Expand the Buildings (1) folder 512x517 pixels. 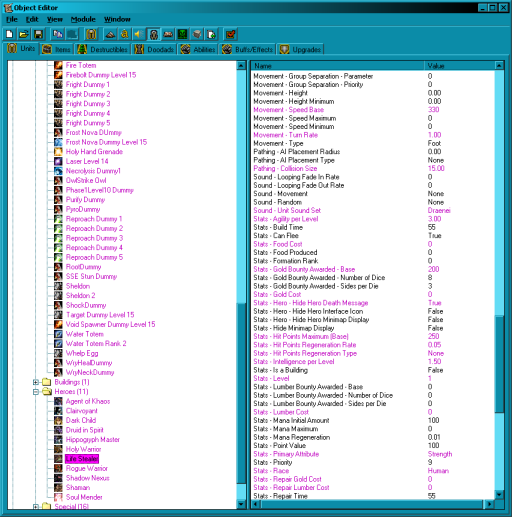[36, 382]
